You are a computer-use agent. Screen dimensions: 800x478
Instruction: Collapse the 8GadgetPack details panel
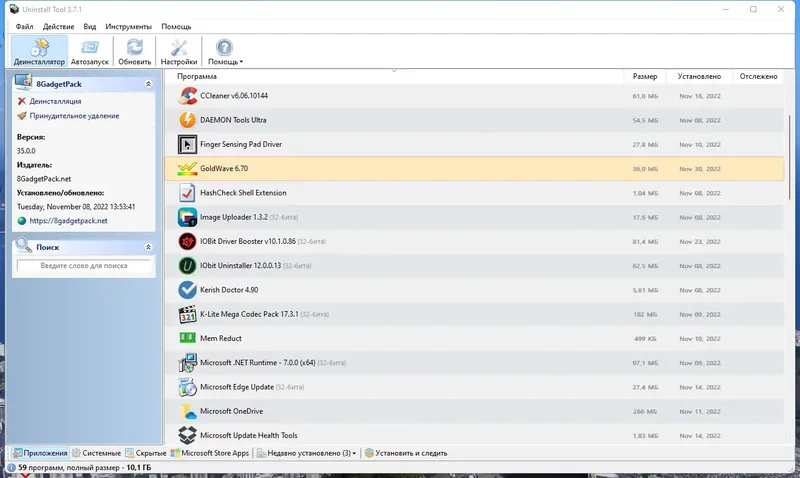(x=148, y=84)
